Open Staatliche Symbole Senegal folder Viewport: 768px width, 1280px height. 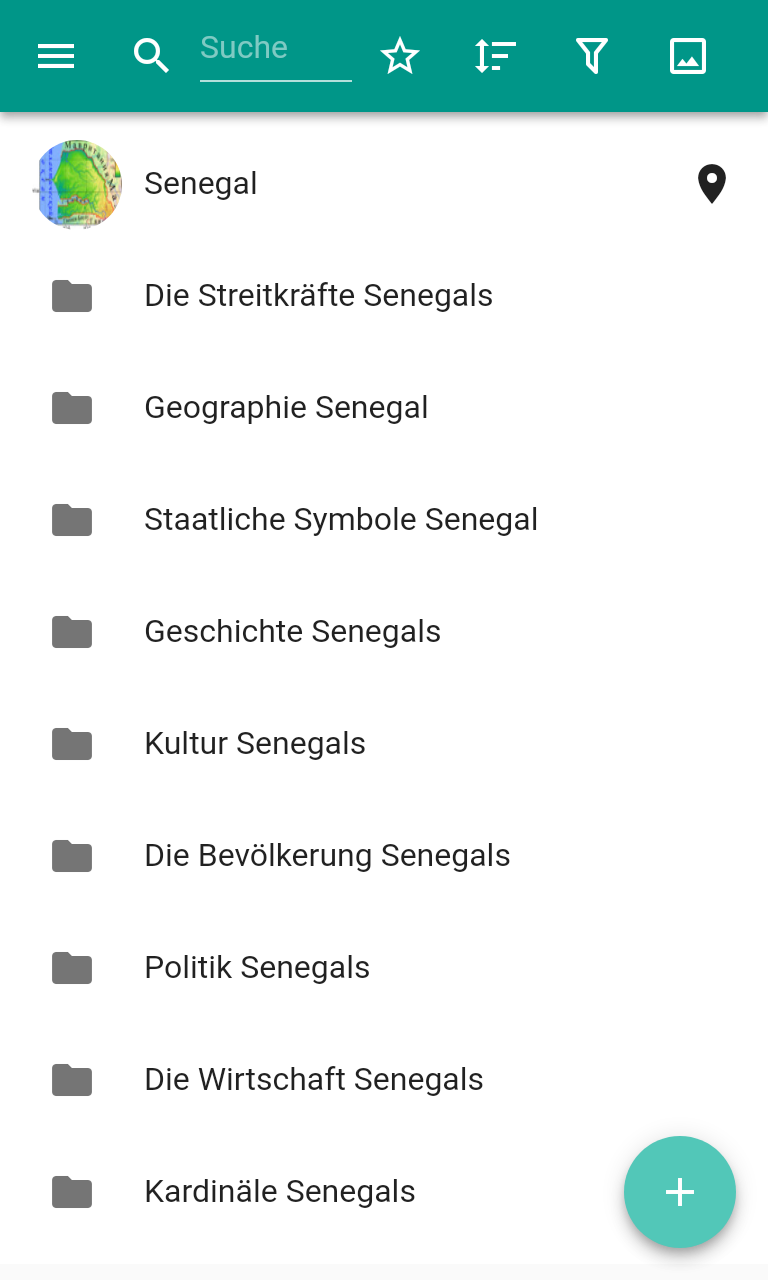click(341, 520)
